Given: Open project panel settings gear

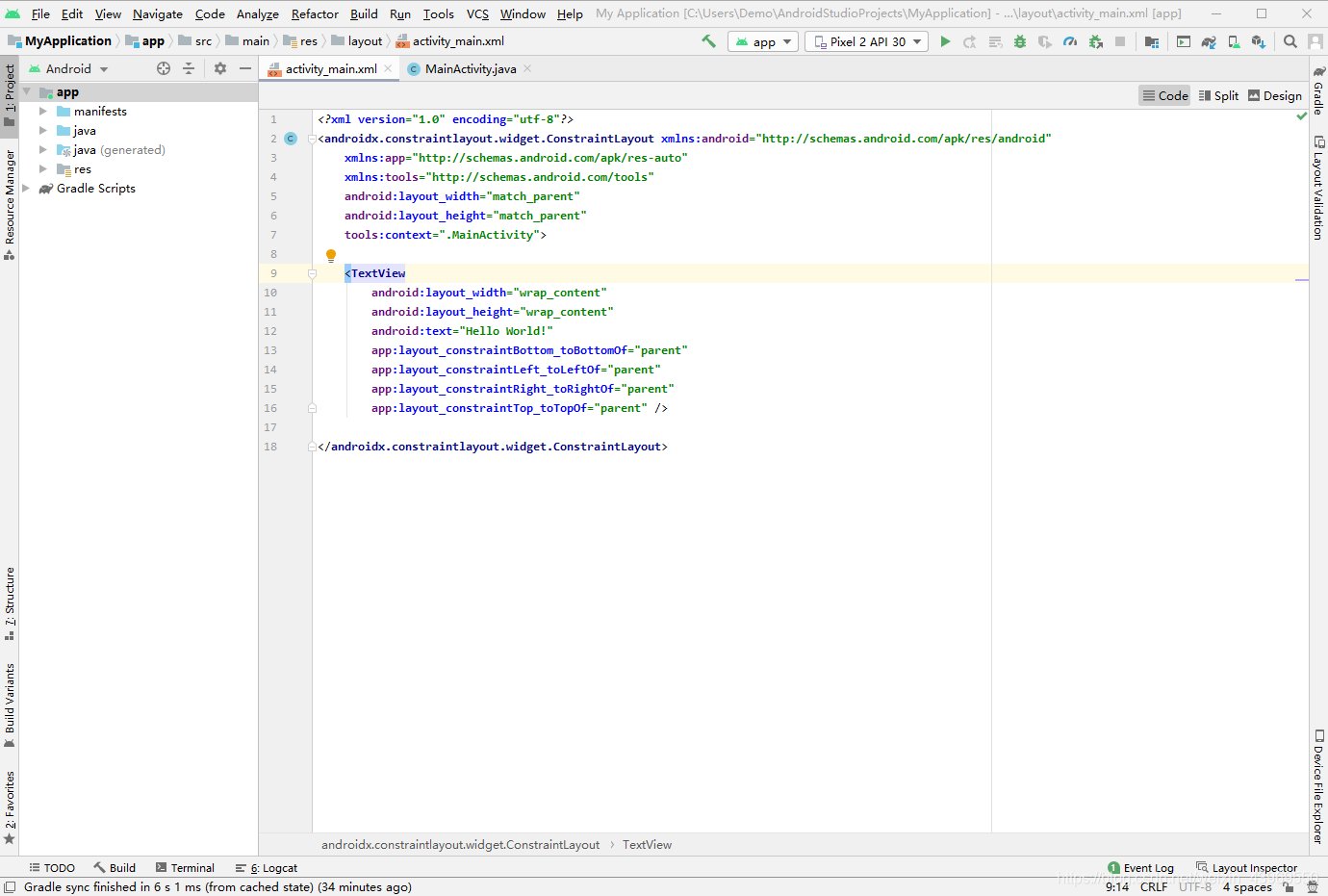Looking at the screenshot, I should (x=220, y=68).
